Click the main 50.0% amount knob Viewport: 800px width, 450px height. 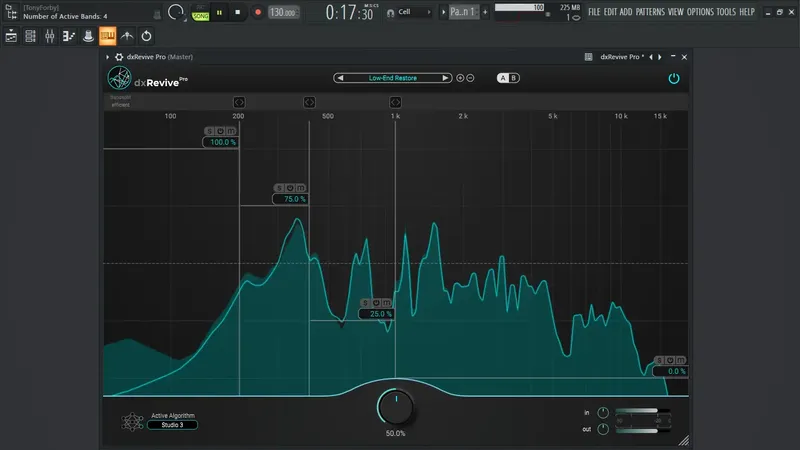click(395, 407)
